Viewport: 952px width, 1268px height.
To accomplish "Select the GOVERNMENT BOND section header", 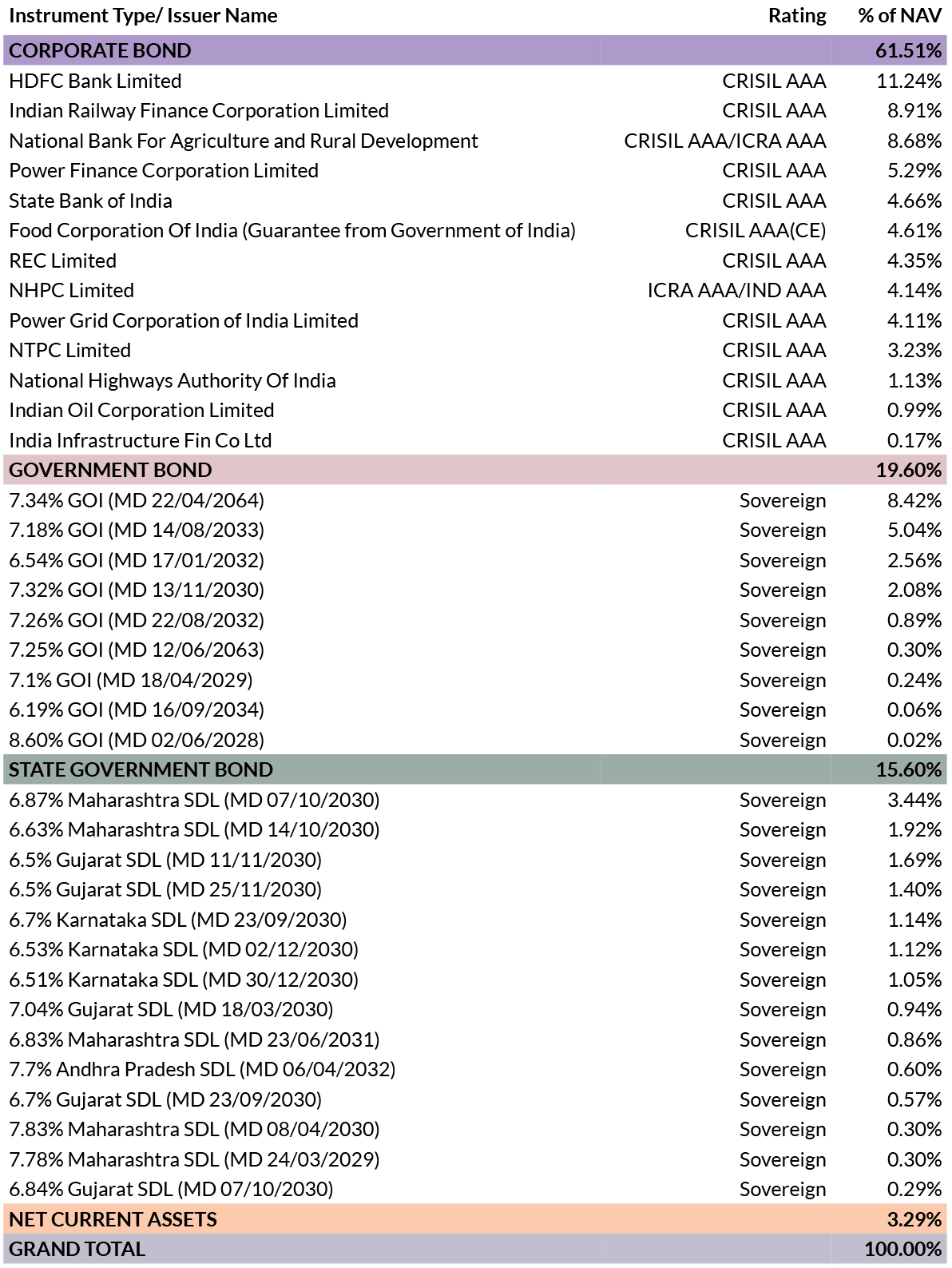I will click(475, 470).
